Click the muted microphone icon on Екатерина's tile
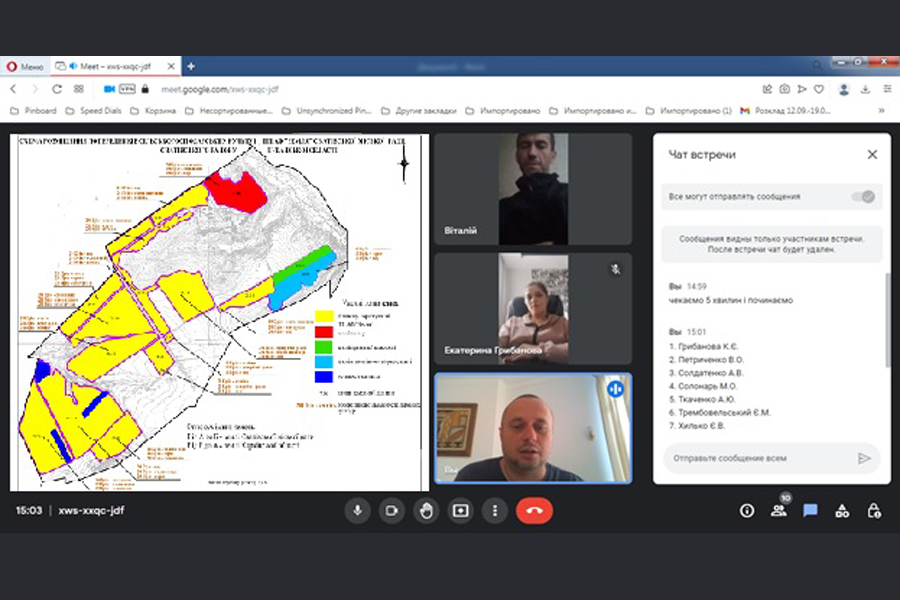The width and height of the screenshot is (900, 600). tap(615, 269)
